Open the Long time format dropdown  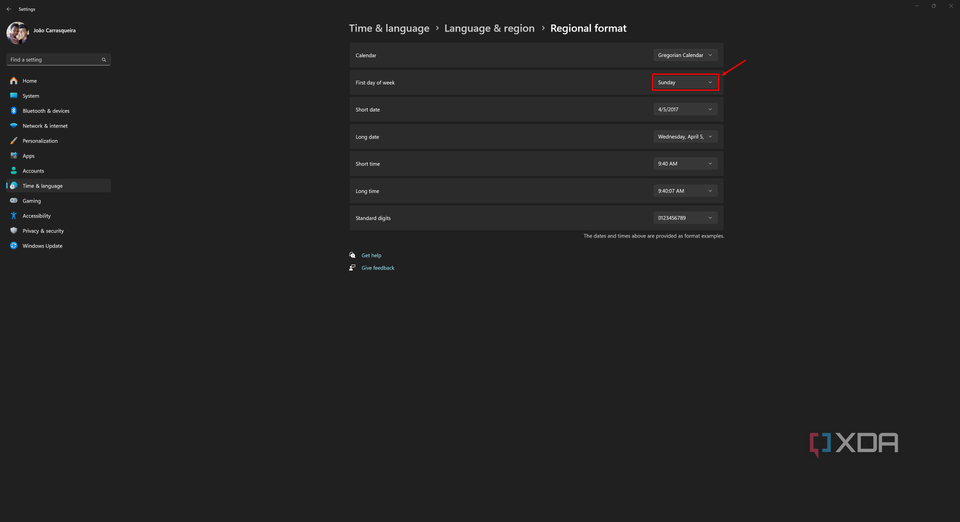click(x=685, y=191)
